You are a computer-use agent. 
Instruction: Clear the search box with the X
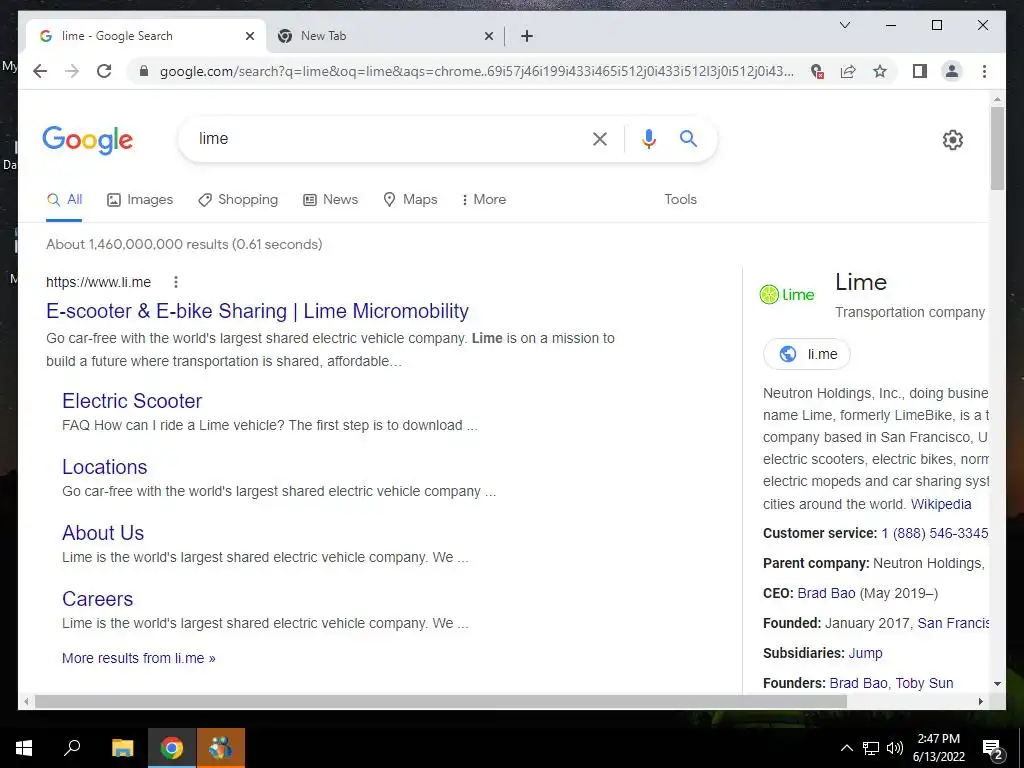[x=600, y=139]
